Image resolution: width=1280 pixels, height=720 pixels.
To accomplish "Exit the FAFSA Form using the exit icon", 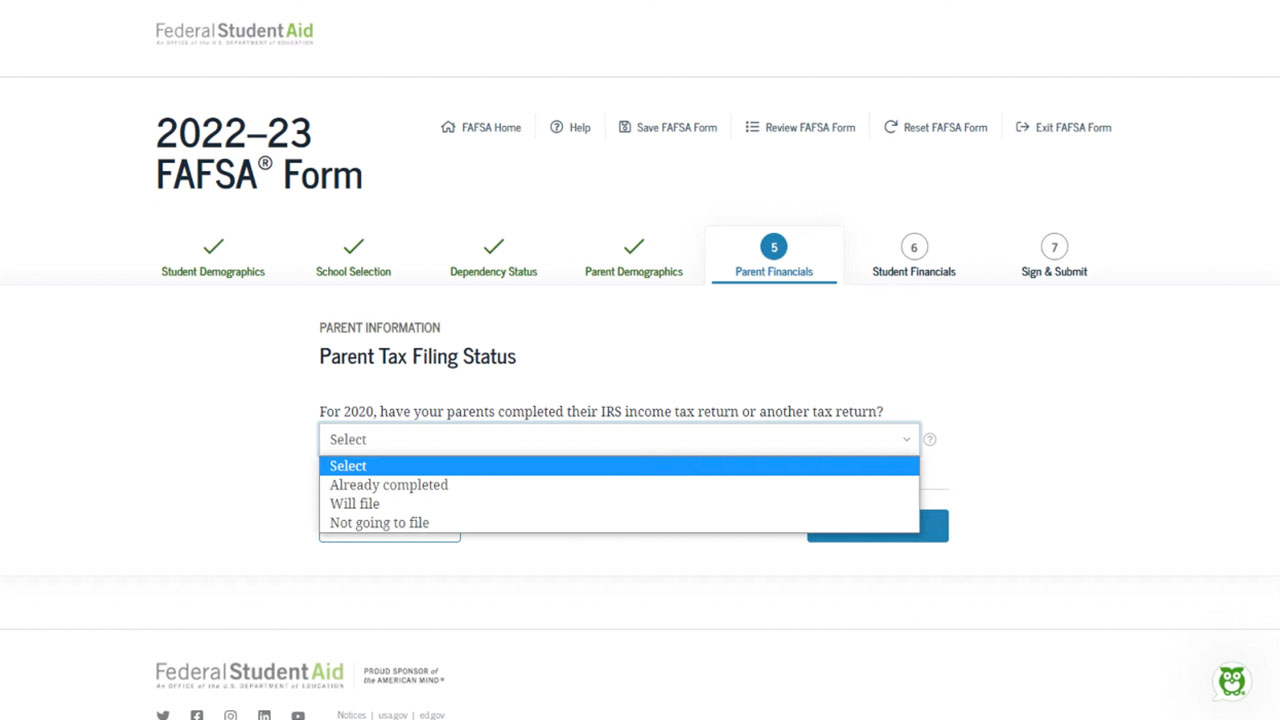I will (1021, 127).
